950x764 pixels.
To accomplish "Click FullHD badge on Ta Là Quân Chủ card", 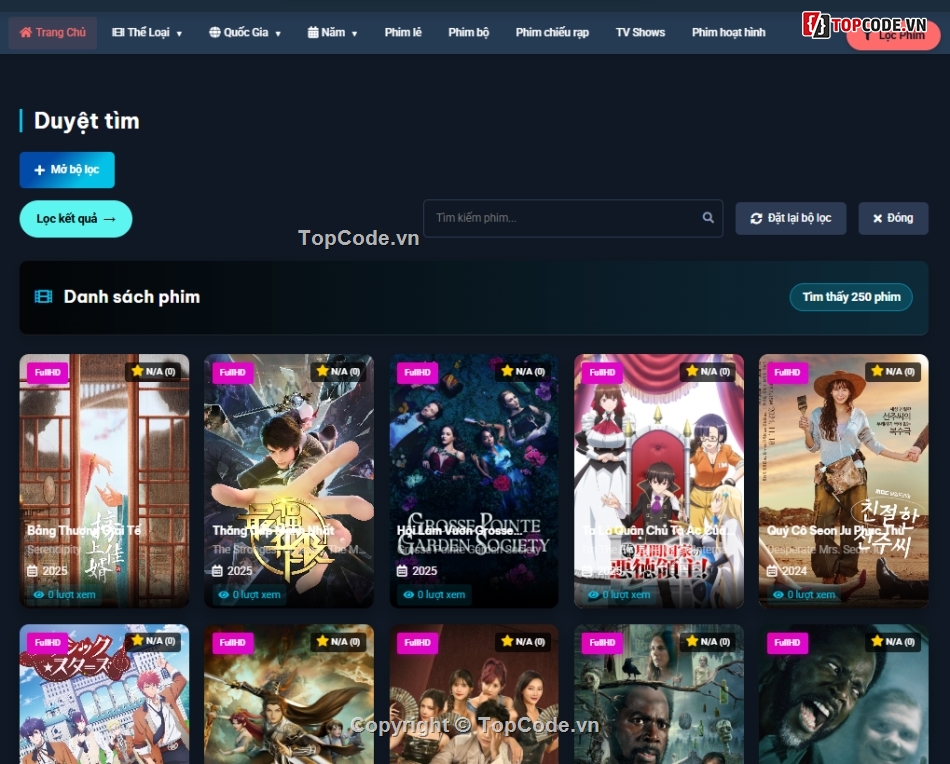I will click(602, 373).
